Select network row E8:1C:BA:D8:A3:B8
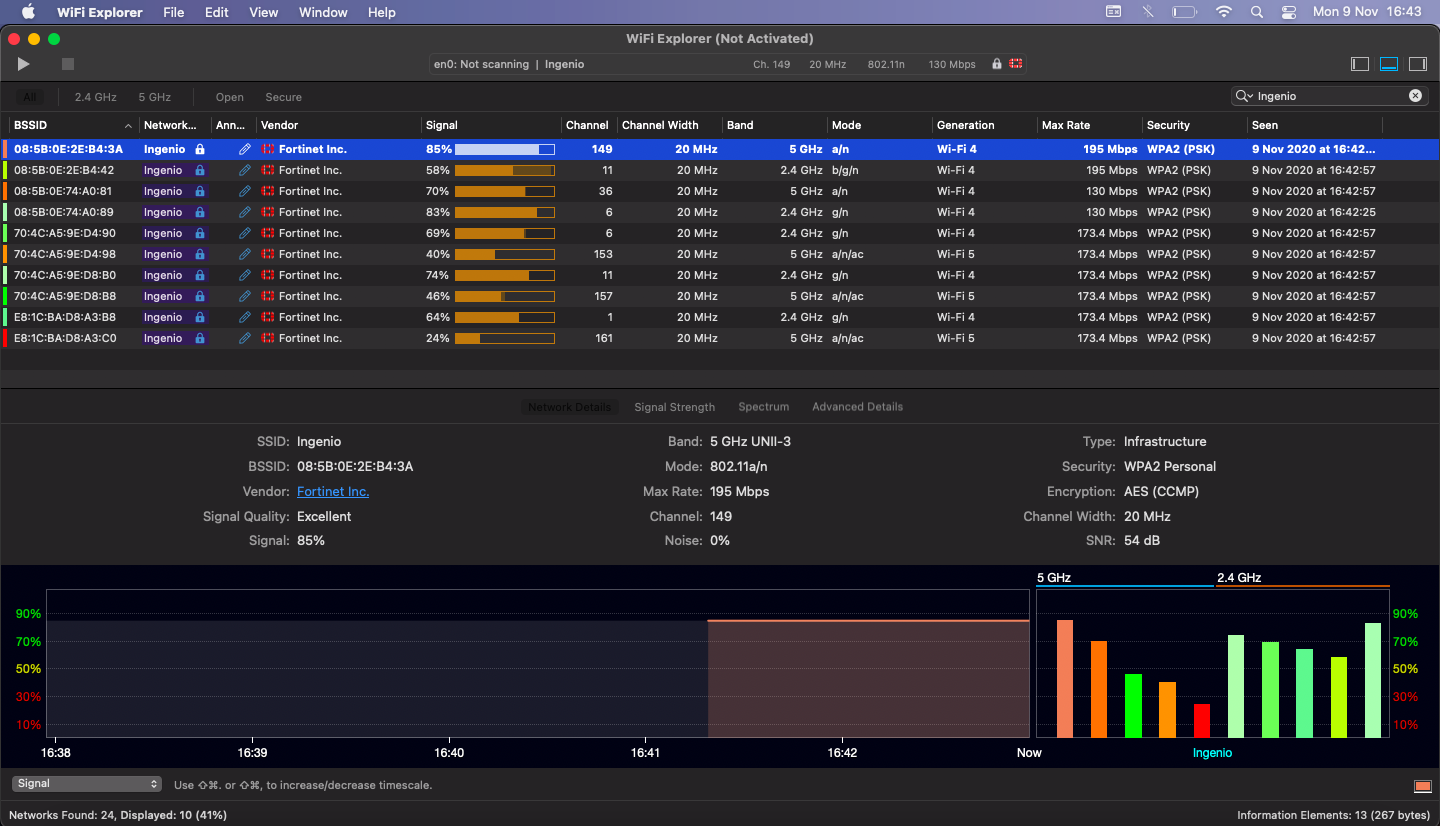The width and height of the screenshot is (1440, 826). click(x=720, y=317)
